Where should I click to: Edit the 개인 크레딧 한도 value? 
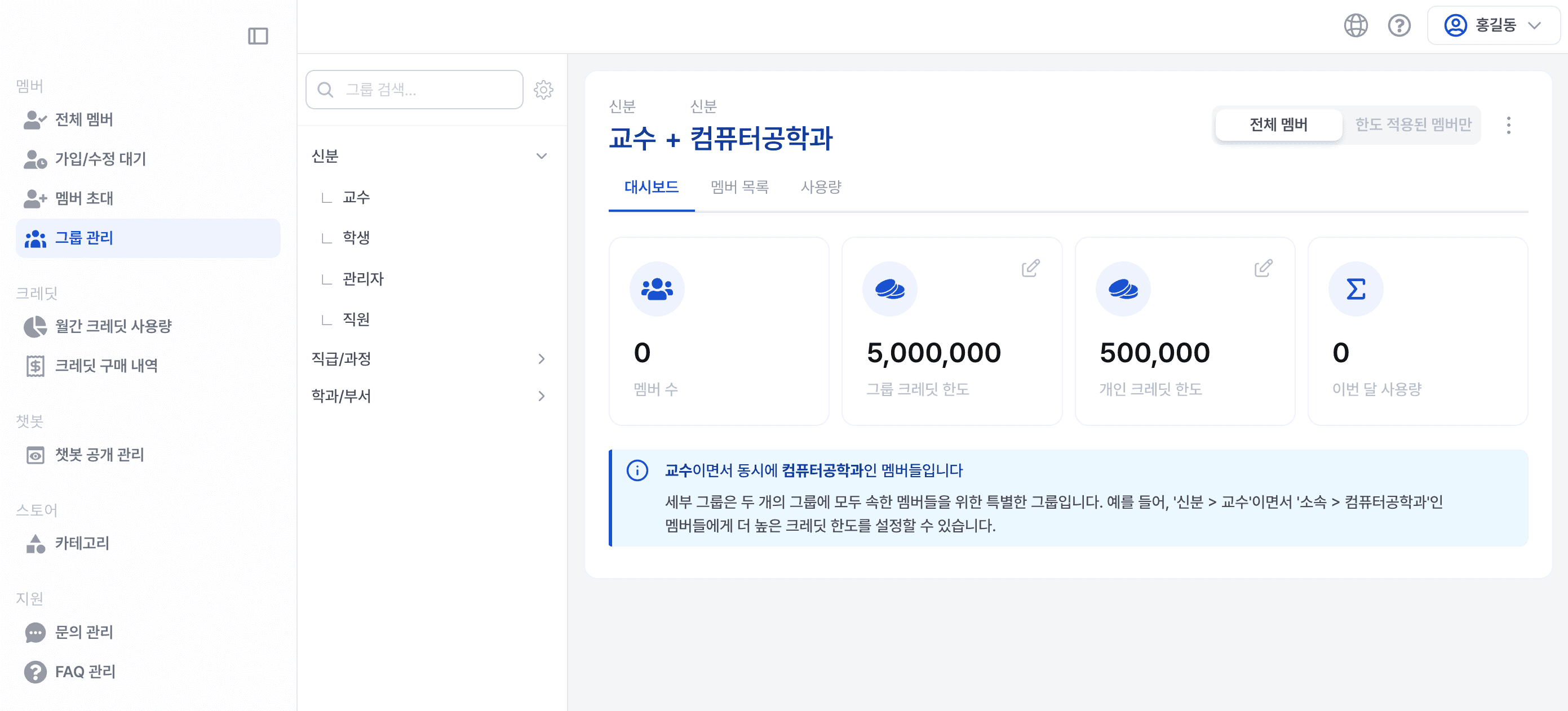click(x=1263, y=268)
